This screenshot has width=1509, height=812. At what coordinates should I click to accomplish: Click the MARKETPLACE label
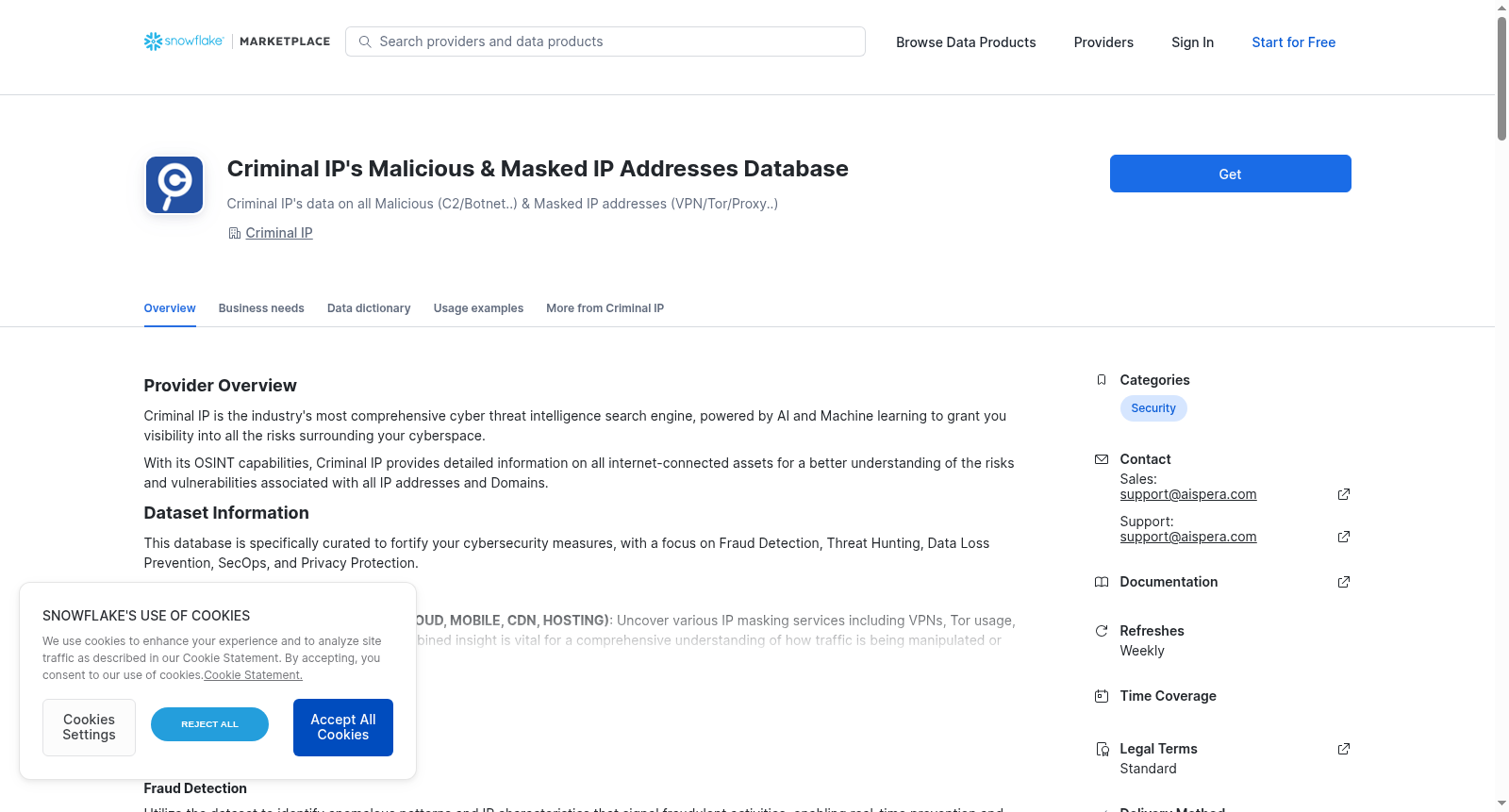tap(285, 41)
